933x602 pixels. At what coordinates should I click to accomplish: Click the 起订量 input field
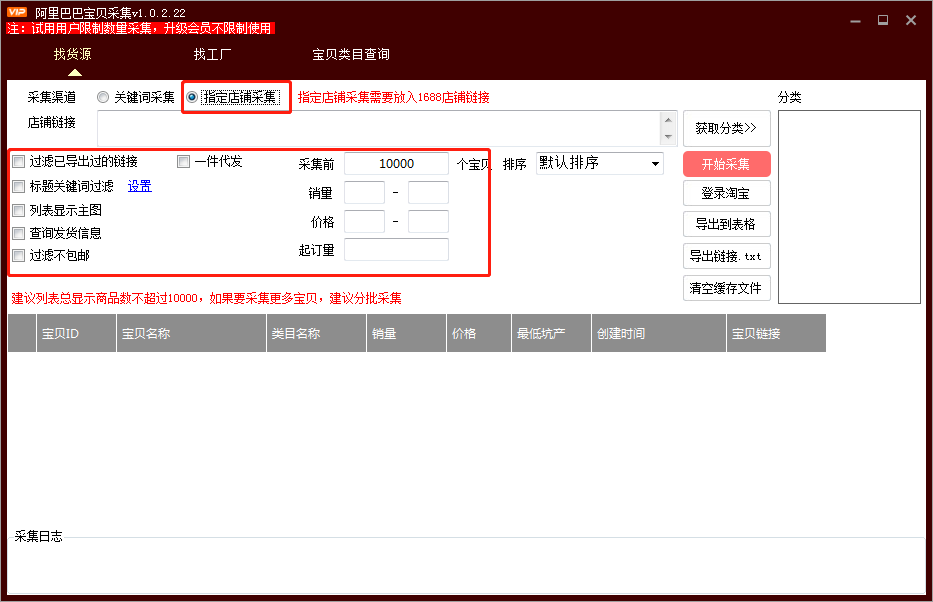tap(396, 250)
